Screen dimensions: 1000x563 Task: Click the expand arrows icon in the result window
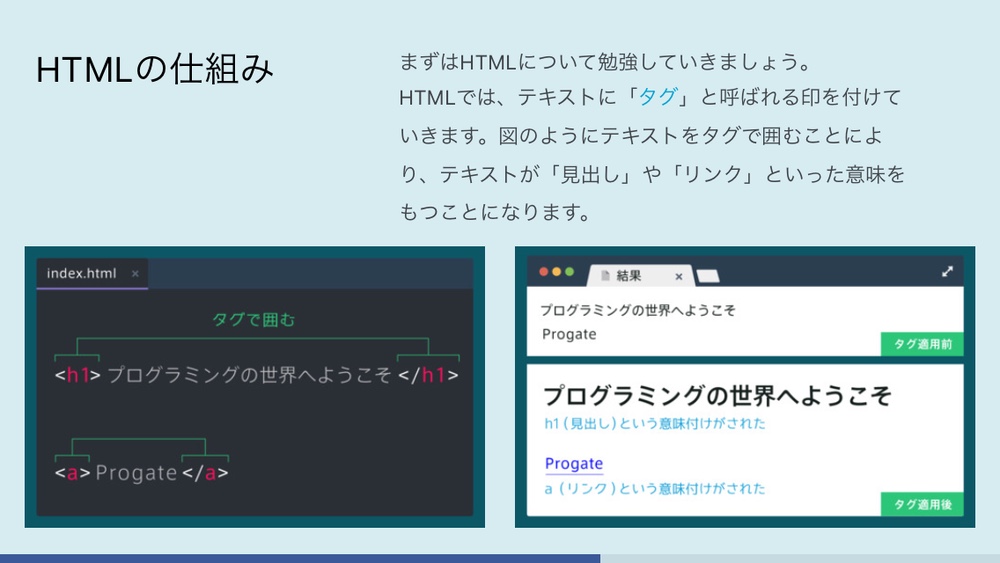point(947,271)
